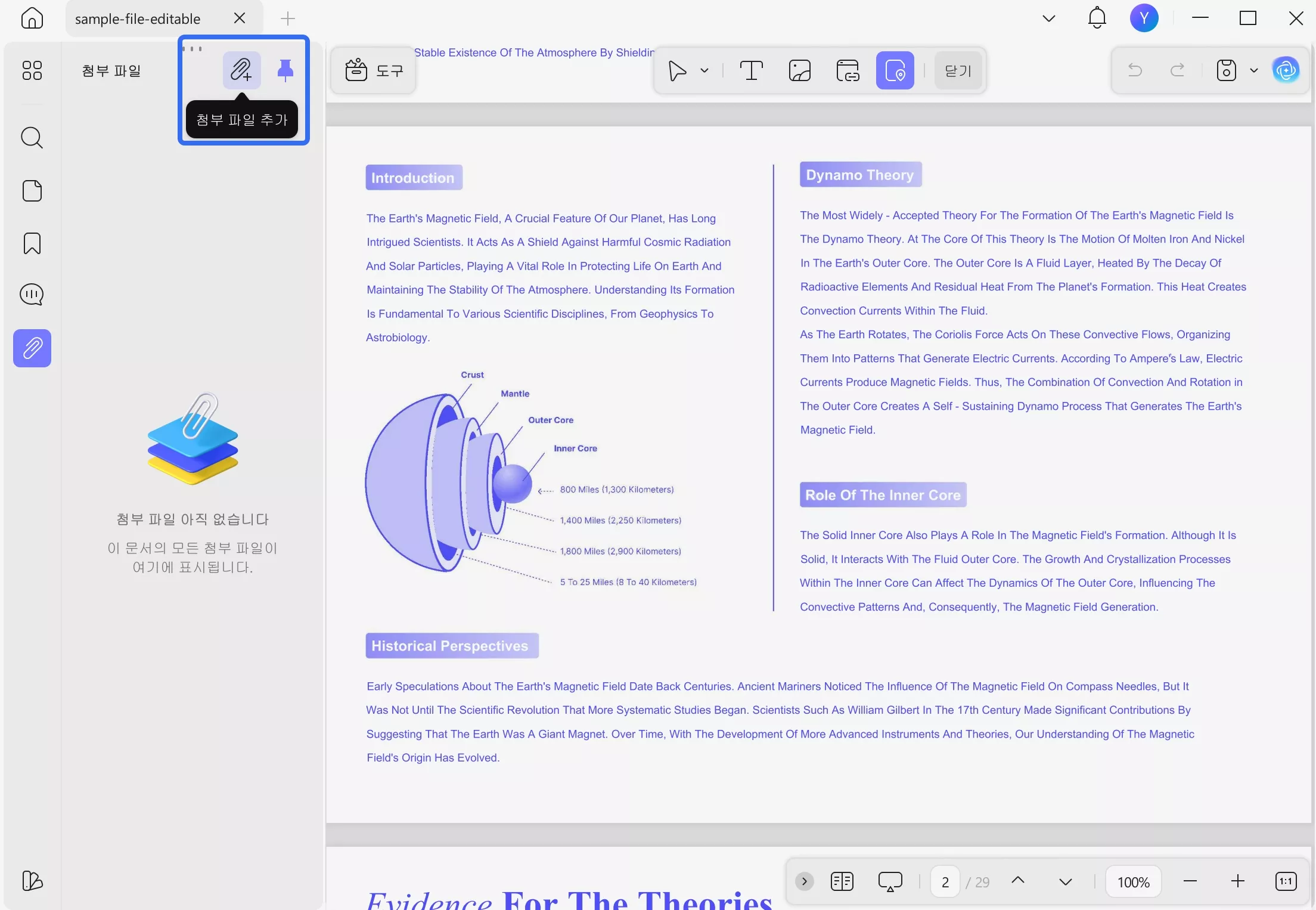Expand the tab list chevron in title bar
The width and height of the screenshot is (1316, 910).
pyautogui.click(x=1049, y=18)
